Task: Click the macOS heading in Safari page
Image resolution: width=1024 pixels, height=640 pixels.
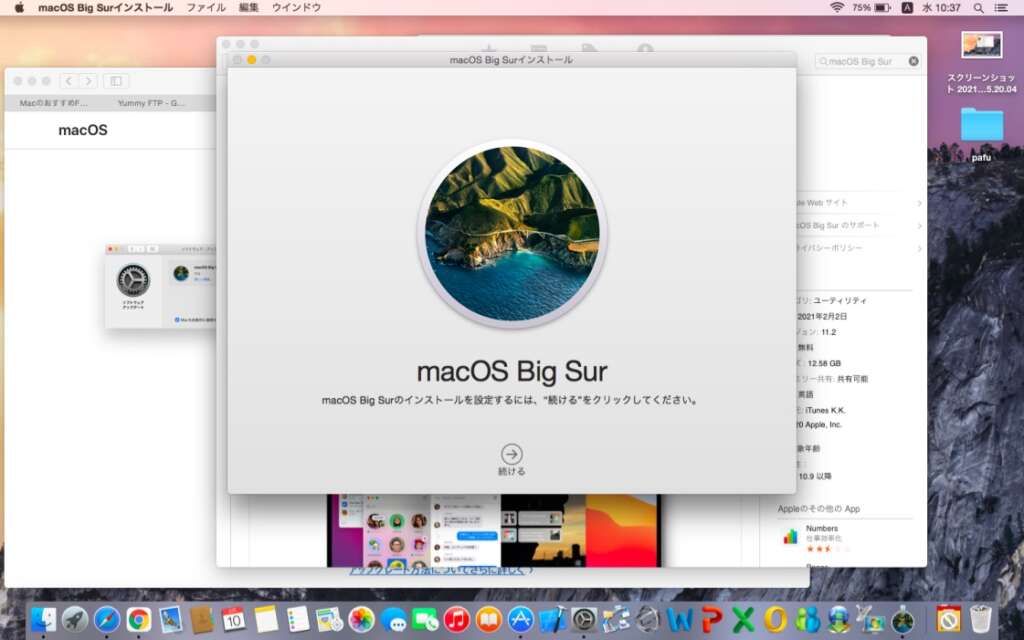Action: click(x=83, y=130)
